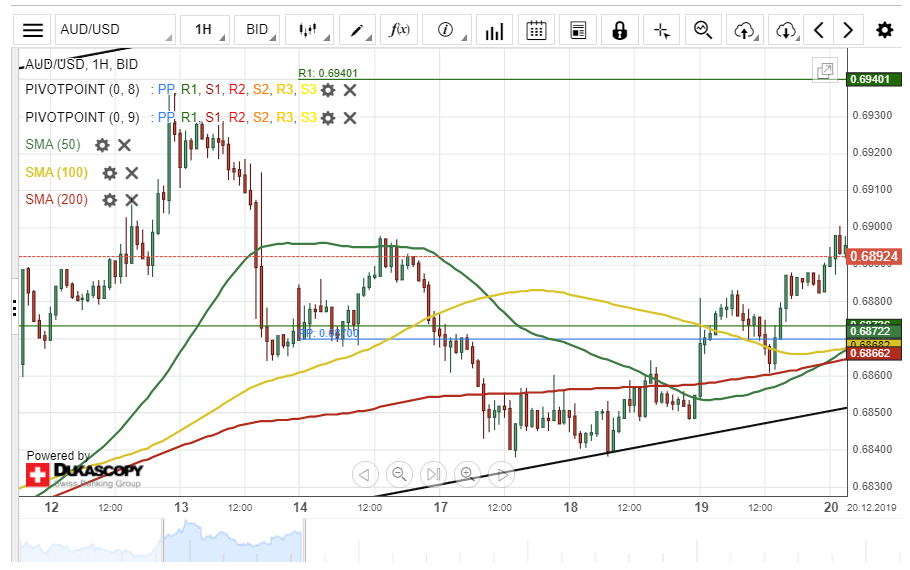Open the f(x) indicators menu
The height and width of the screenshot is (570, 910).
(400, 30)
